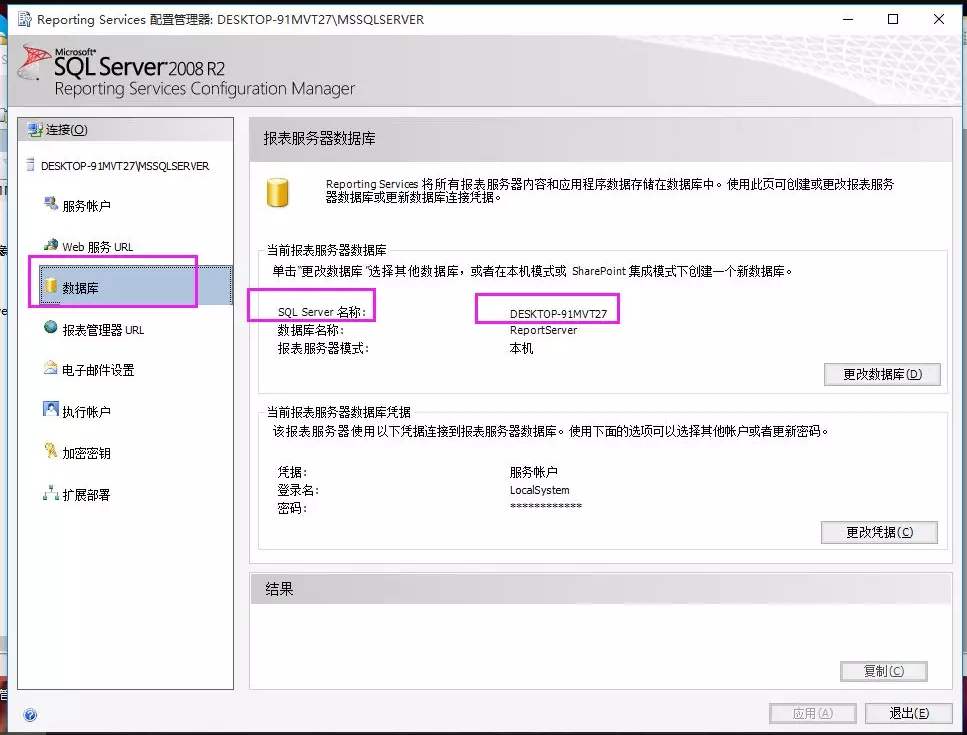Open the 服务帐户 page

86,206
